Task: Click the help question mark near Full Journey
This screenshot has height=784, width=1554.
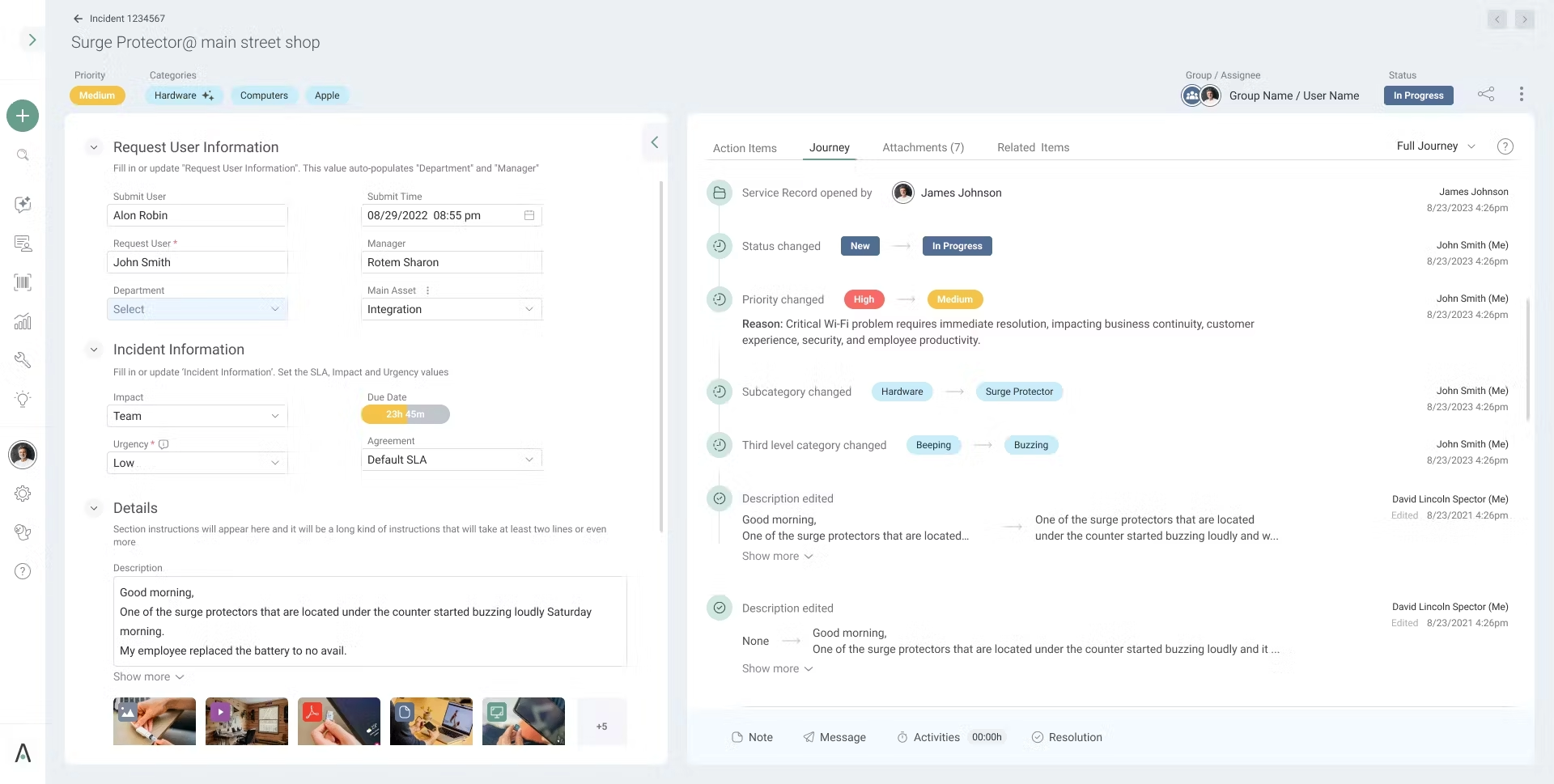Action: pos(1505,146)
